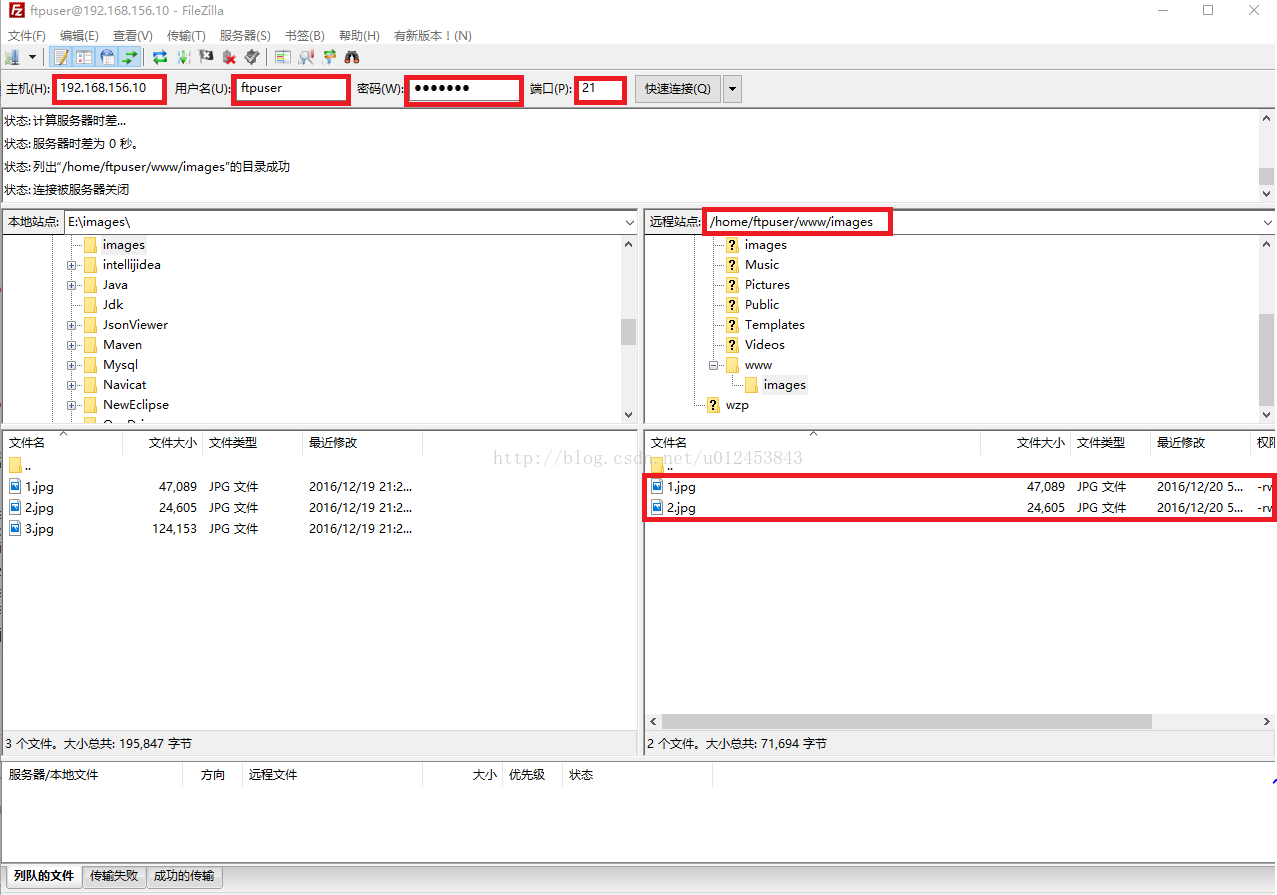Image resolution: width=1277 pixels, height=895 pixels.
Task: Select the Music folder in remote tree
Action: tap(762, 265)
